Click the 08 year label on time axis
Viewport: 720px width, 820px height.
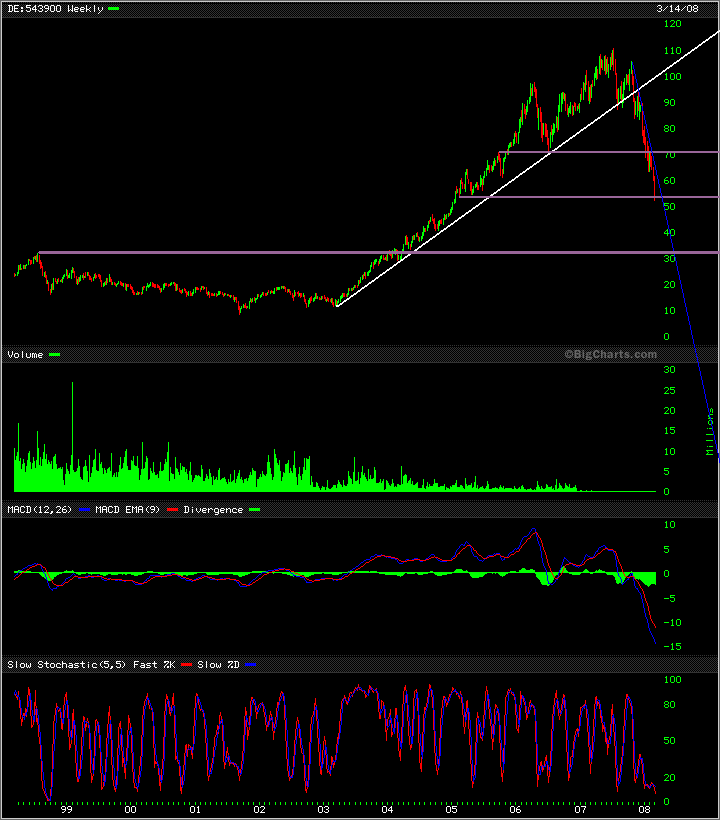(x=644, y=810)
